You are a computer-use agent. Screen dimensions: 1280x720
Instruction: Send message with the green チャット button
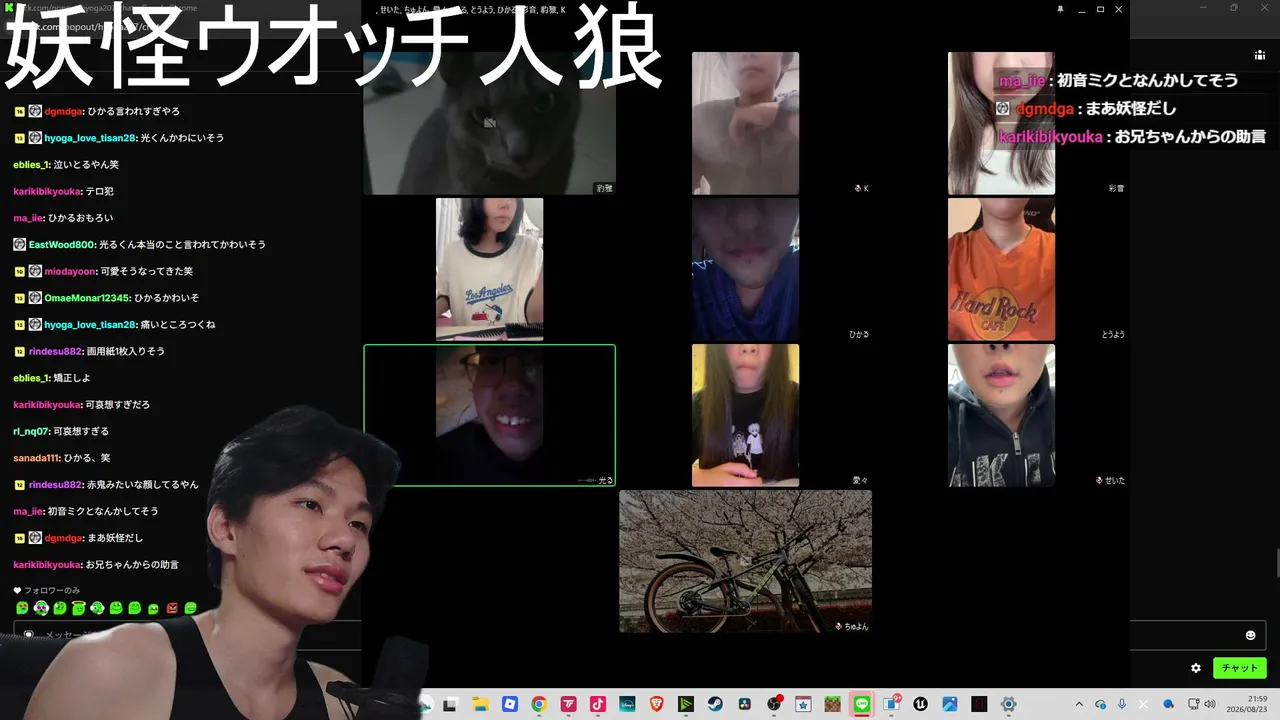coord(1240,668)
